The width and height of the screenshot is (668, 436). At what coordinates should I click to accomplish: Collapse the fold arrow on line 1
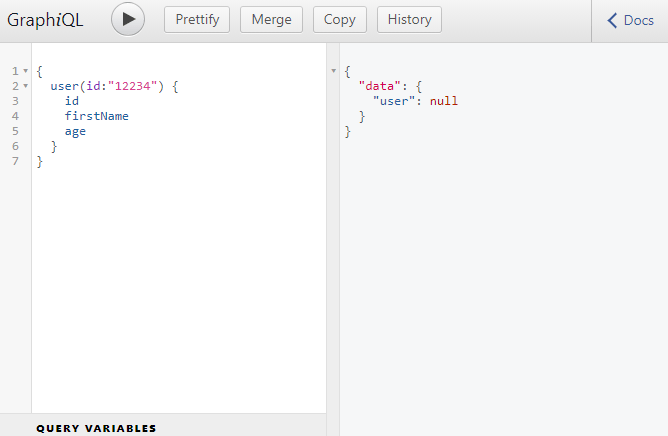[x=25, y=72]
